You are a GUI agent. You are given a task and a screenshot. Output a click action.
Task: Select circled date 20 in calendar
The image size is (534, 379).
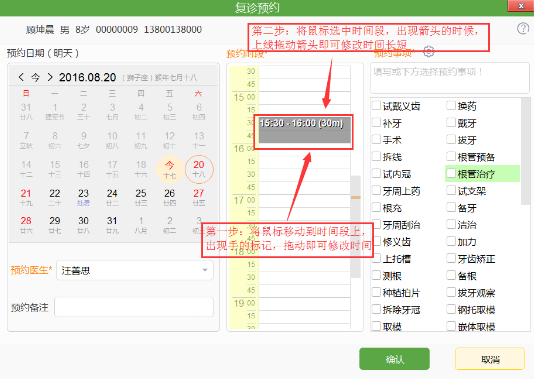(x=199, y=169)
